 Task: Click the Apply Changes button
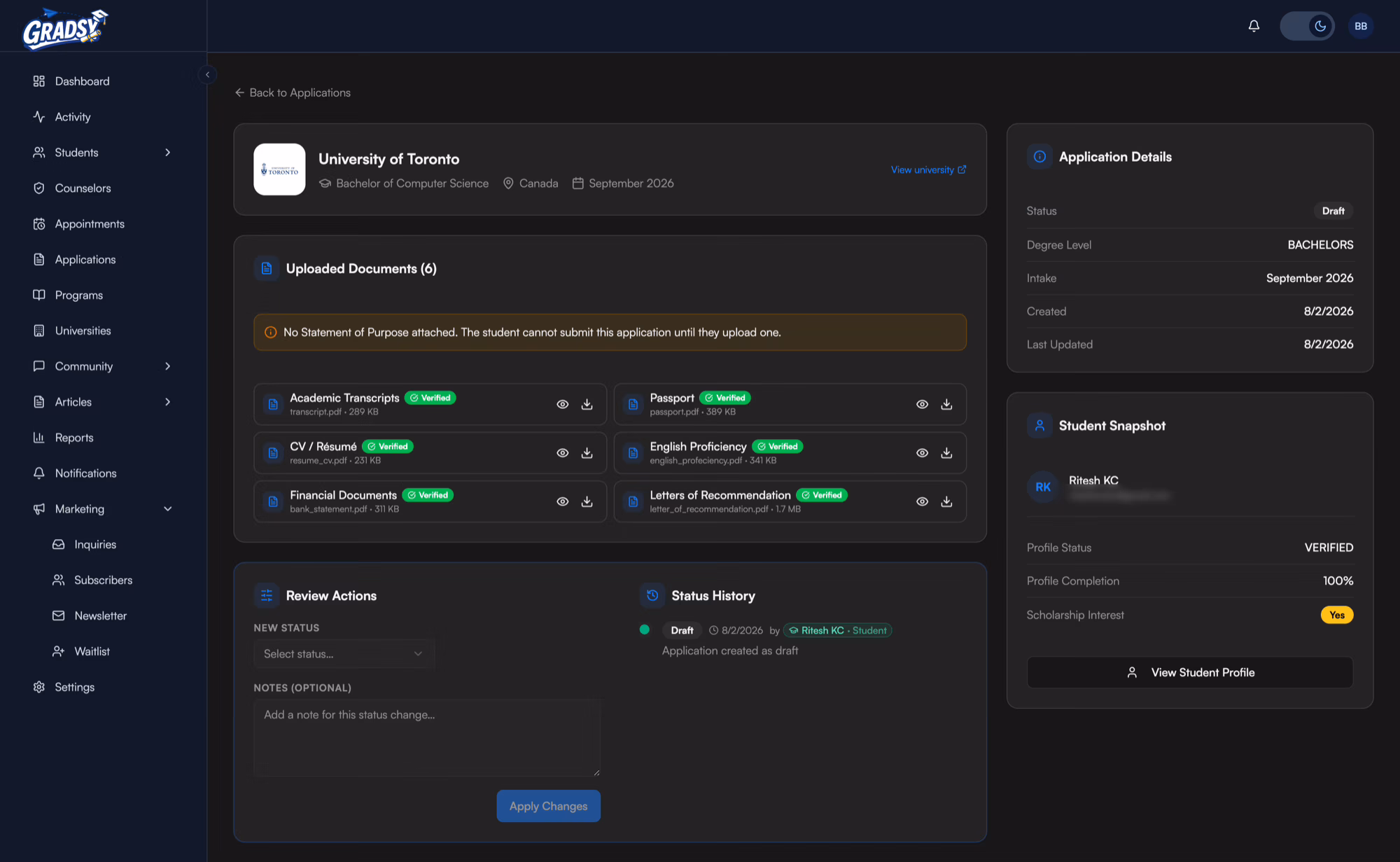tap(548, 806)
